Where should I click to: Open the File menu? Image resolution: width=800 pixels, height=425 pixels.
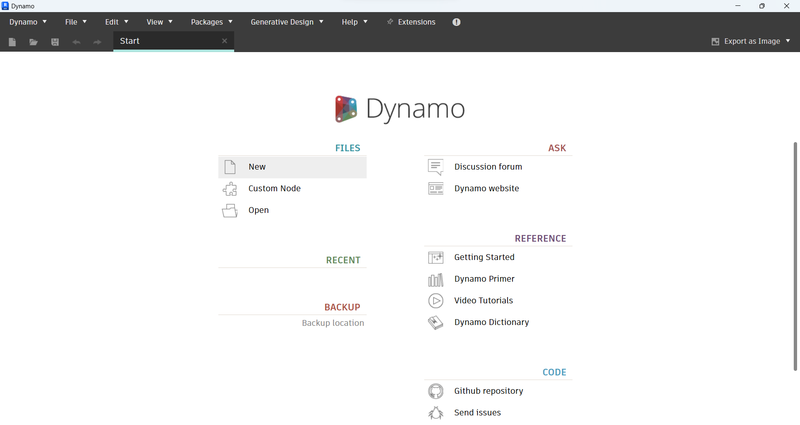(76, 22)
